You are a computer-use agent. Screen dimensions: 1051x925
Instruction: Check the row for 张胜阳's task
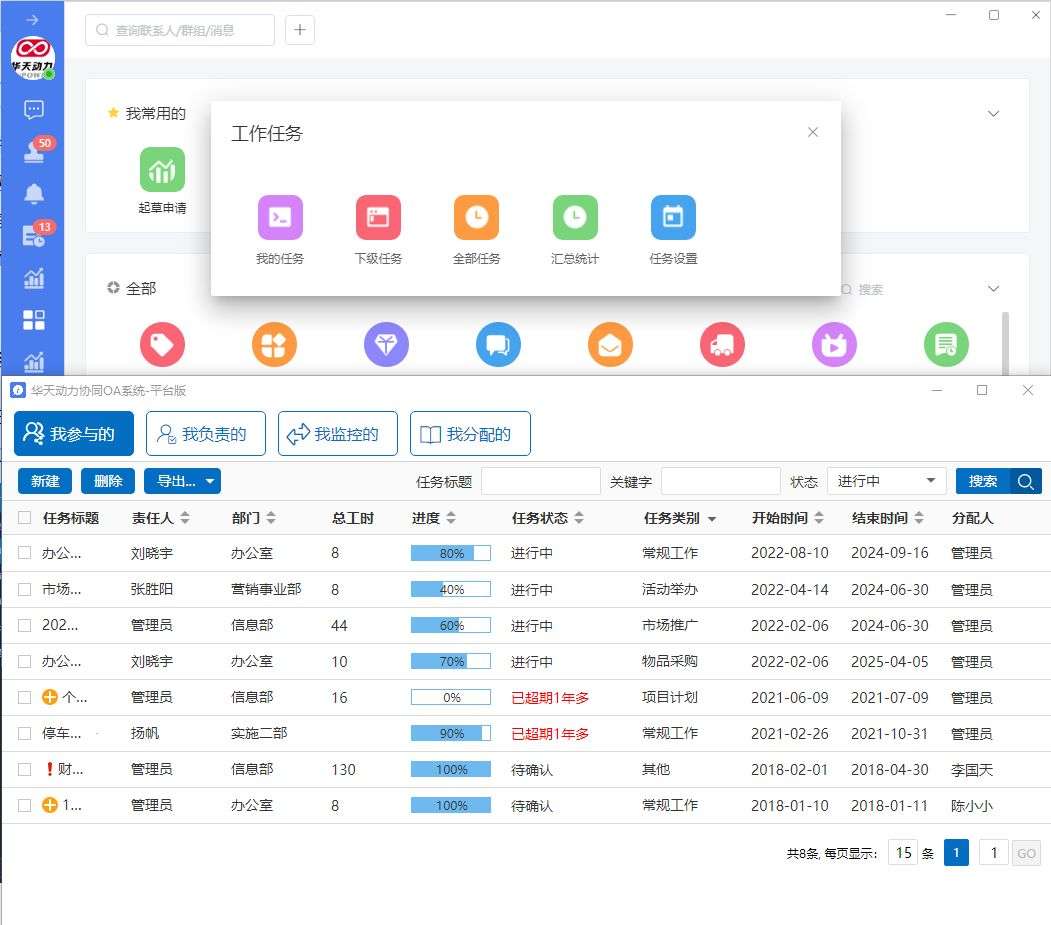(25, 590)
